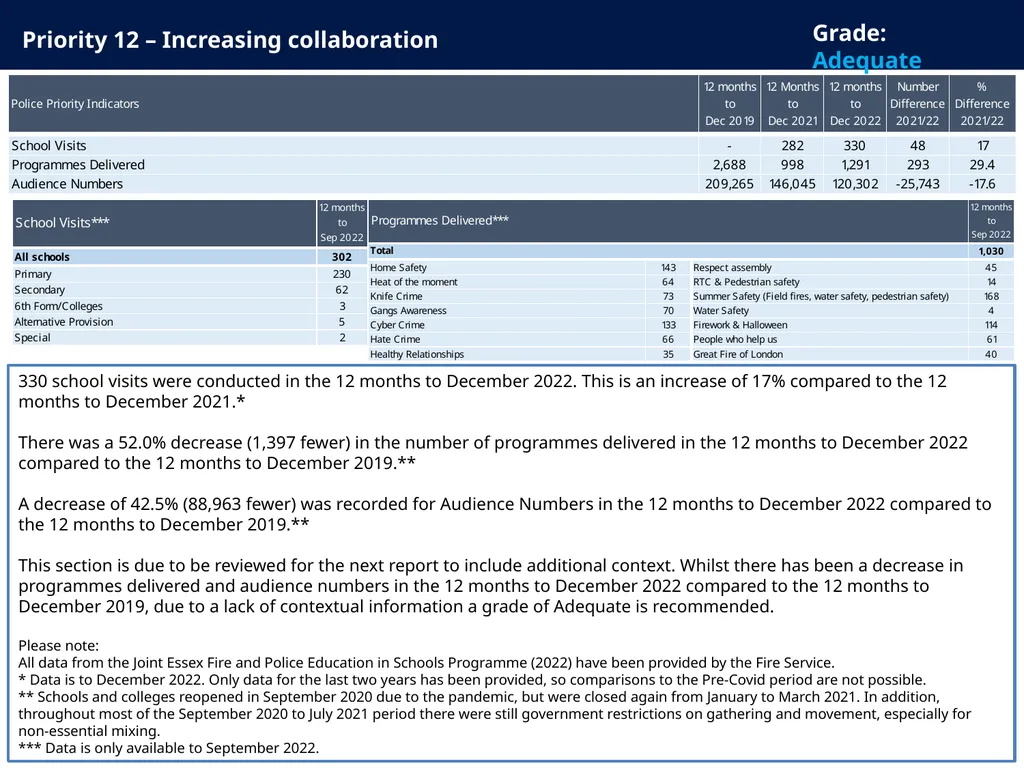Image resolution: width=1024 pixels, height=768 pixels.
Task: Click the -17.6 percent difference value
Action: tap(982, 184)
